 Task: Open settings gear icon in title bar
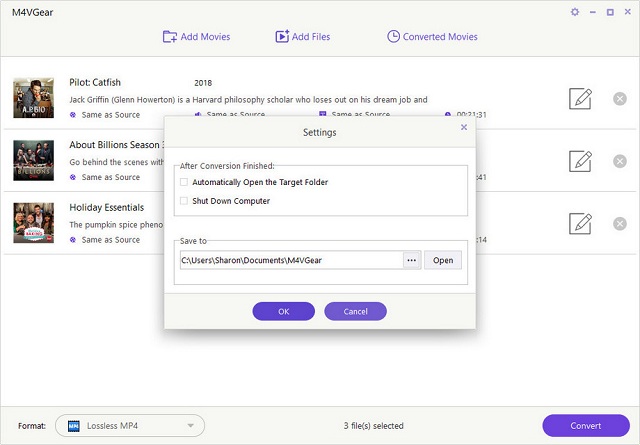pos(574,12)
